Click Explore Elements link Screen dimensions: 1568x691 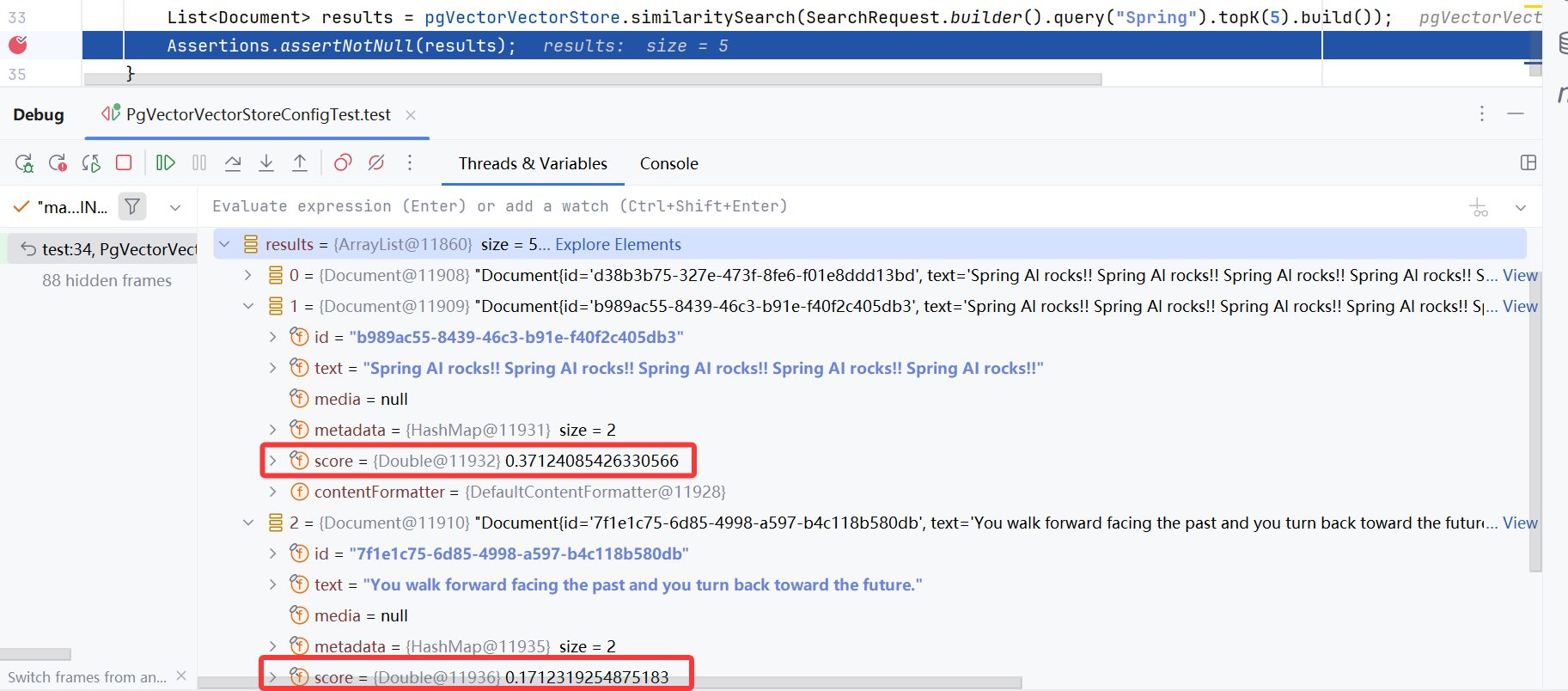click(618, 244)
